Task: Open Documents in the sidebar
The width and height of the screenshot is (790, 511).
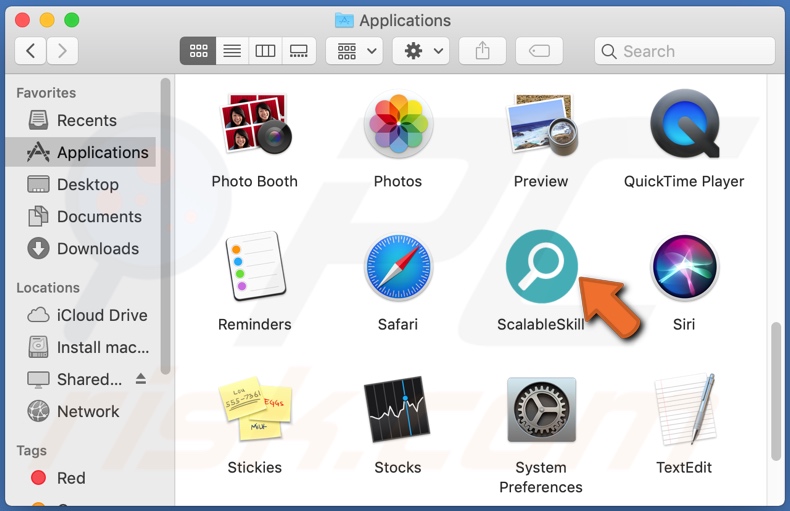Action: pos(81,217)
